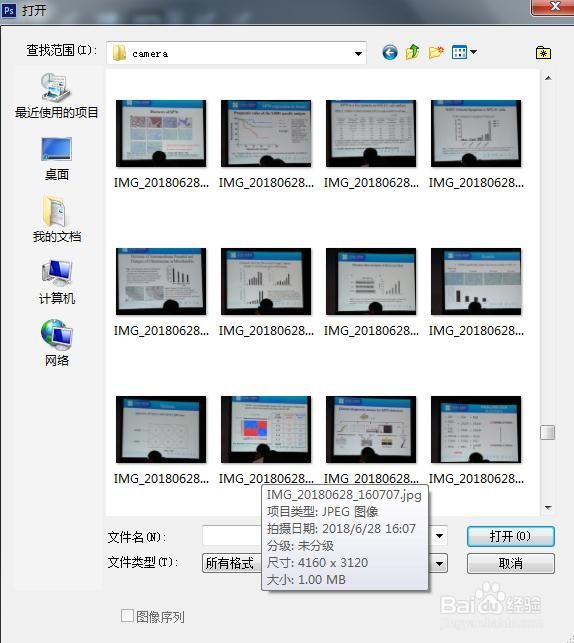
Task: Click the favorites folder star icon
Action: [x=543, y=52]
